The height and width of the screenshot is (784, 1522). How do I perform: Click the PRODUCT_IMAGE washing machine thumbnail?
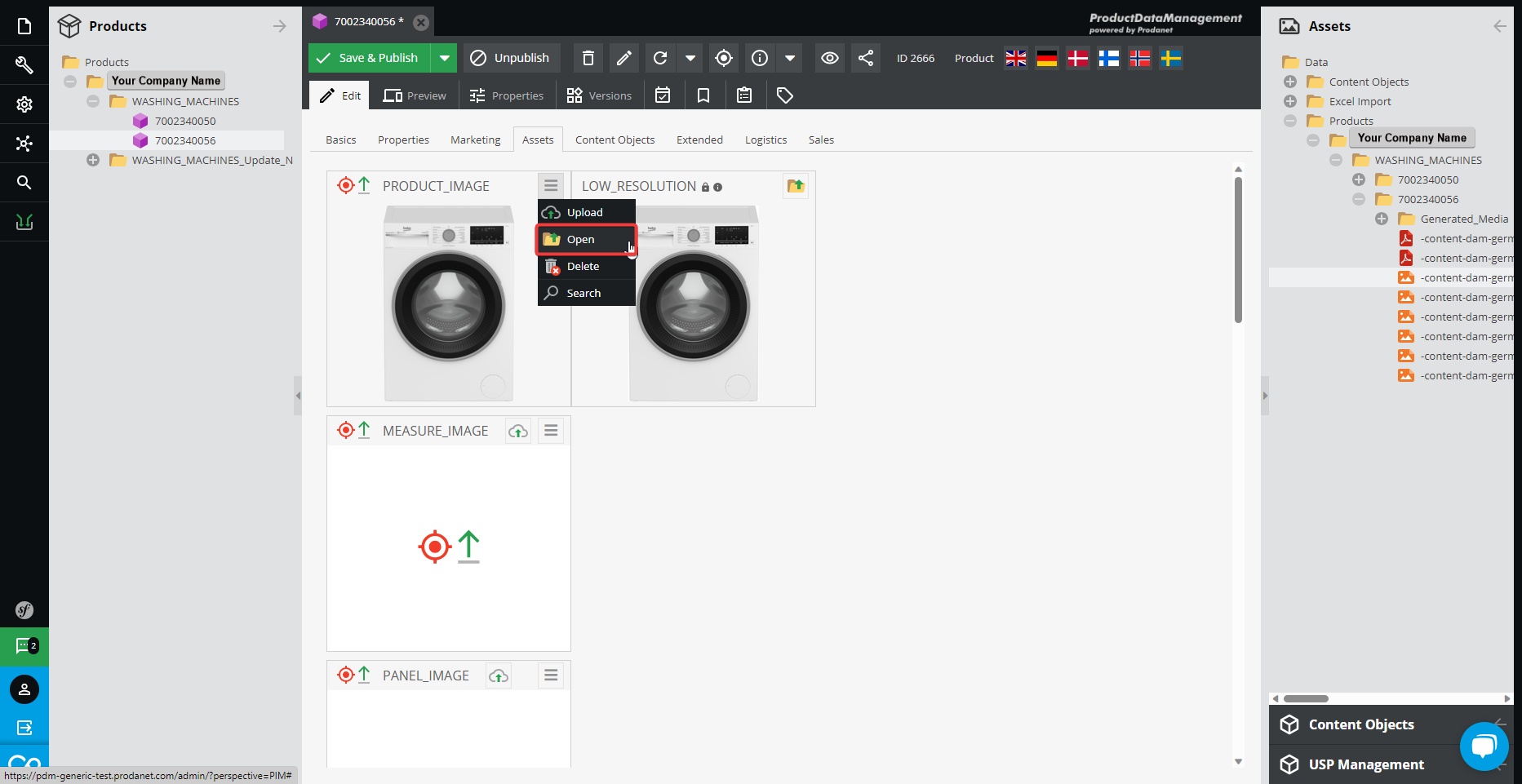449,303
